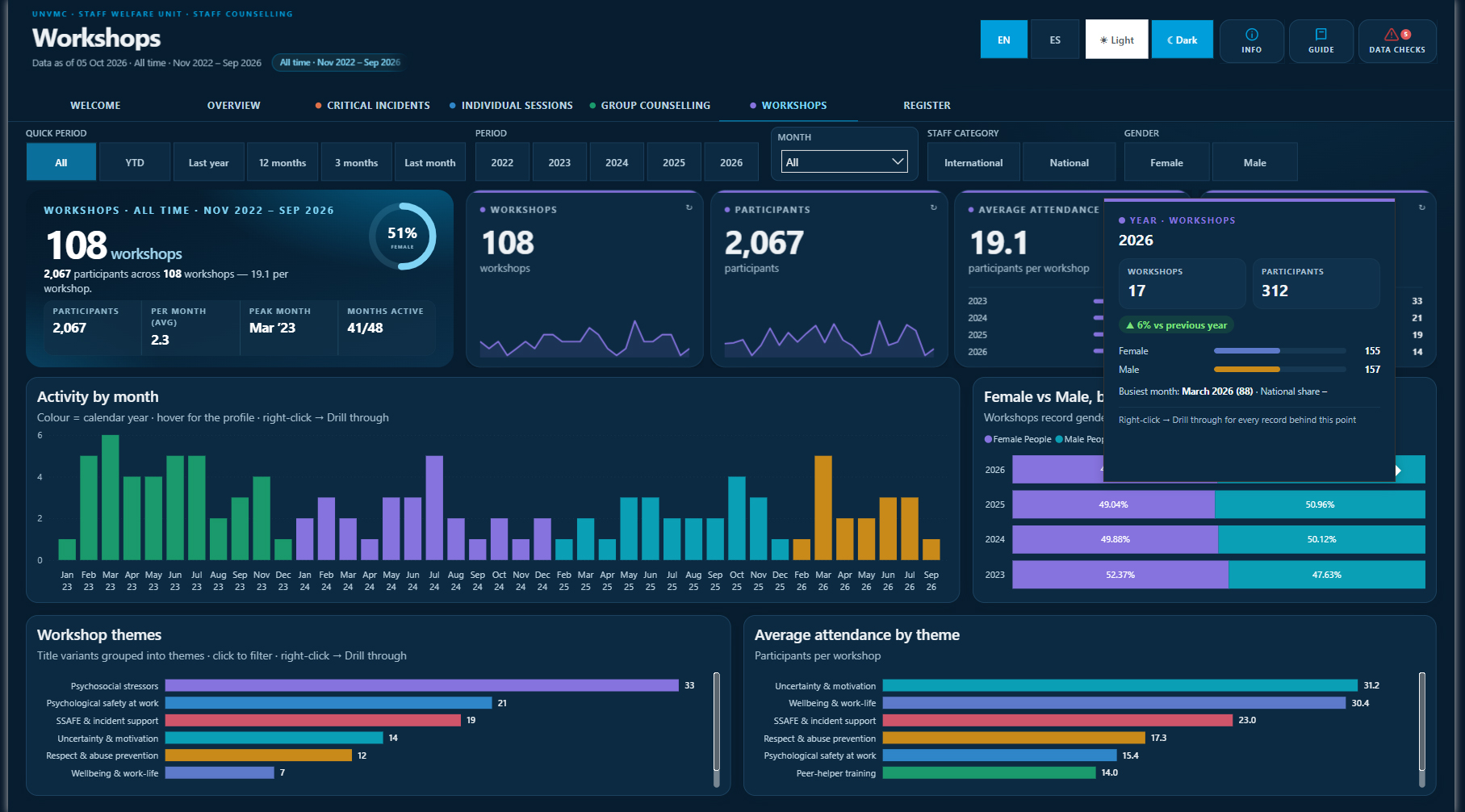
Task: Select the YTD quick period
Action: tap(135, 162)
